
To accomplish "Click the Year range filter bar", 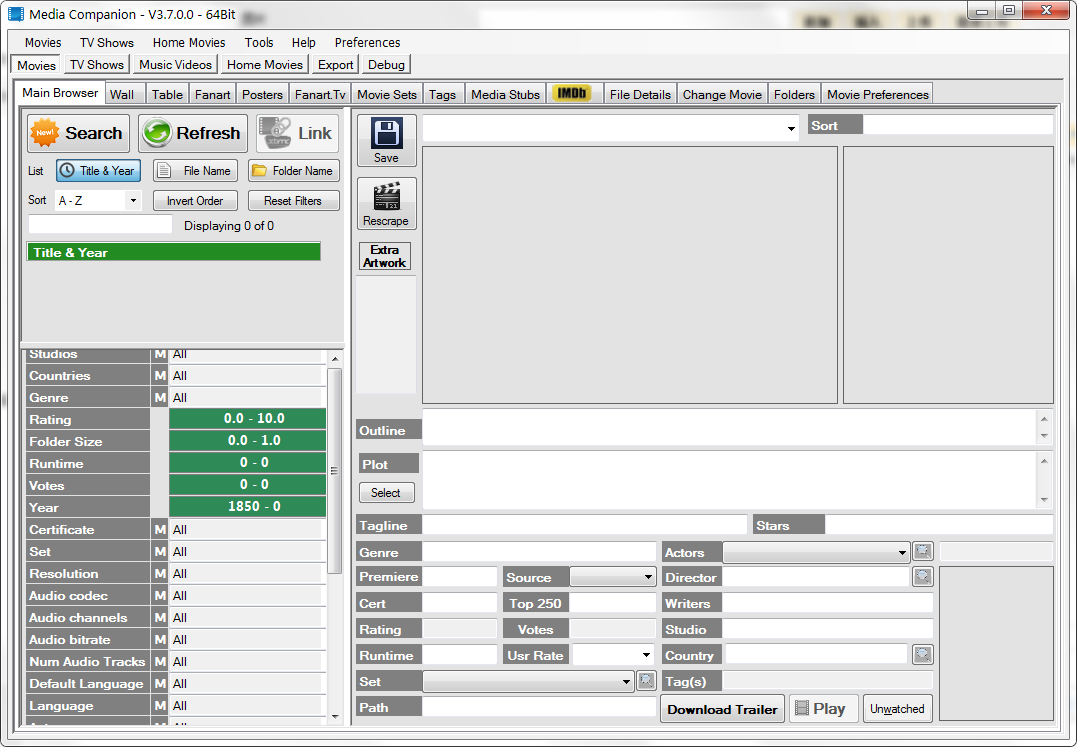I will 247,507.
